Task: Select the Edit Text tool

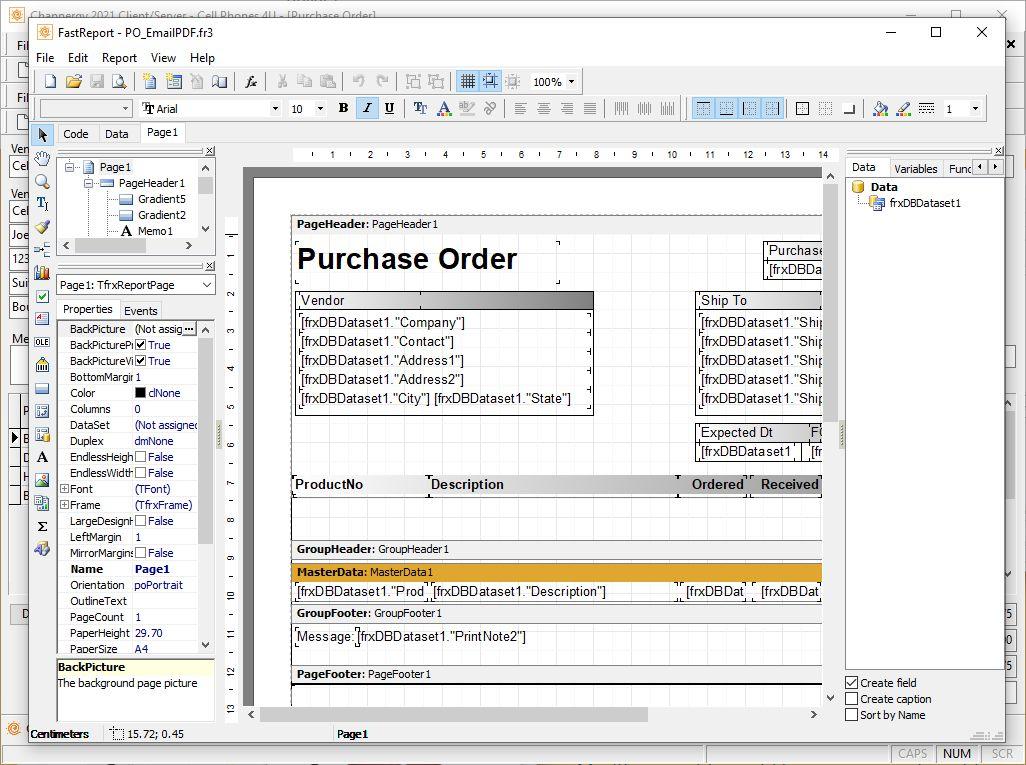Action: [x=43, y=204]
